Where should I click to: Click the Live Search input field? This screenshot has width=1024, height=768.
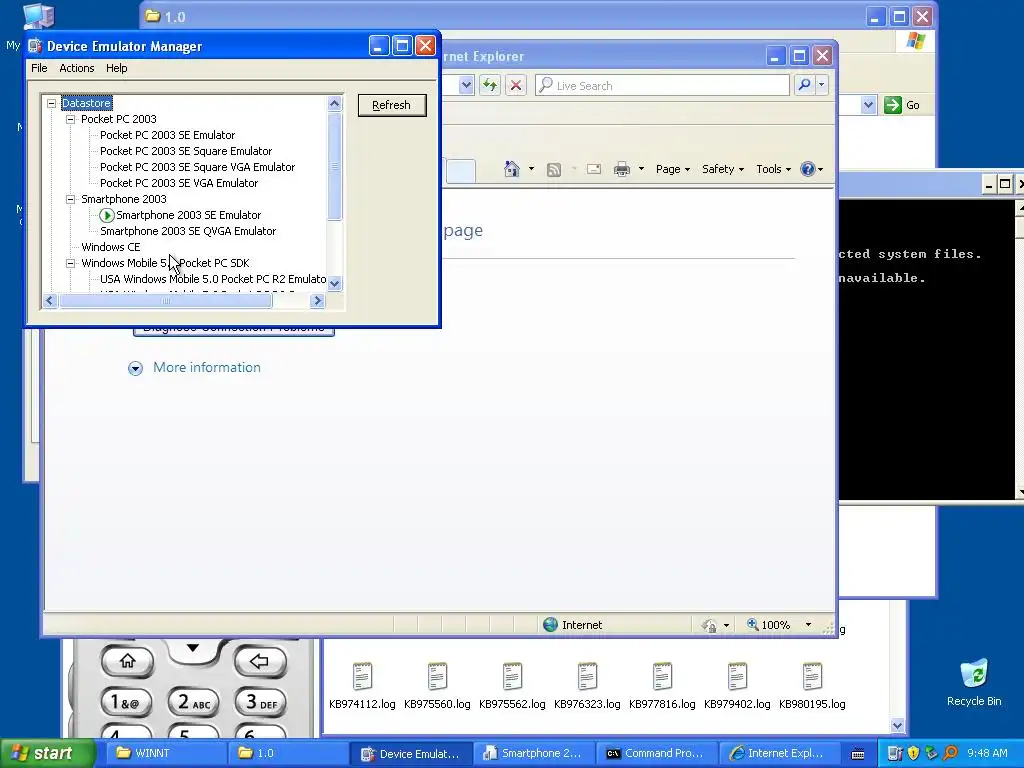coord(662,85)
